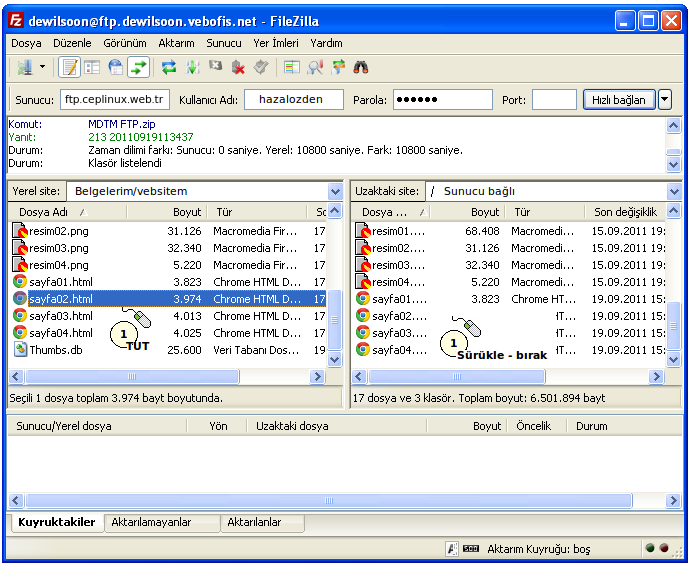Click the Port input field
This screenshot has width=692, height=564.
[x=554, y=100]
